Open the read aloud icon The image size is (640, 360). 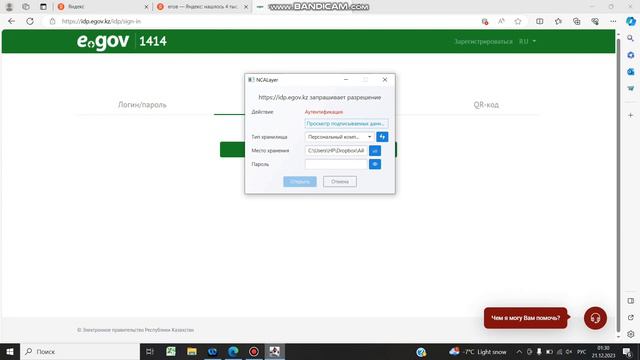(501, 21)
